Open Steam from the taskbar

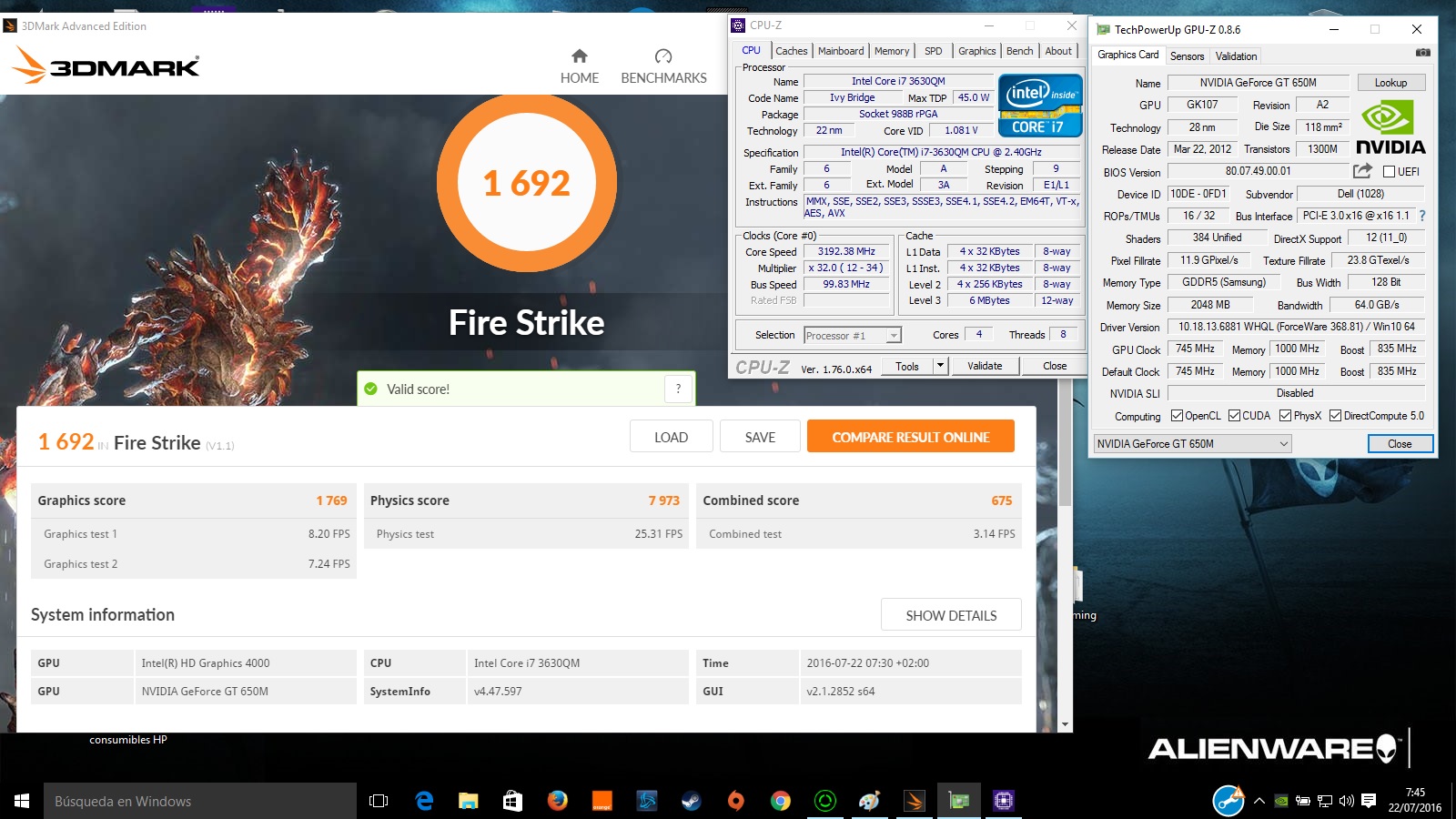[692, 801]
